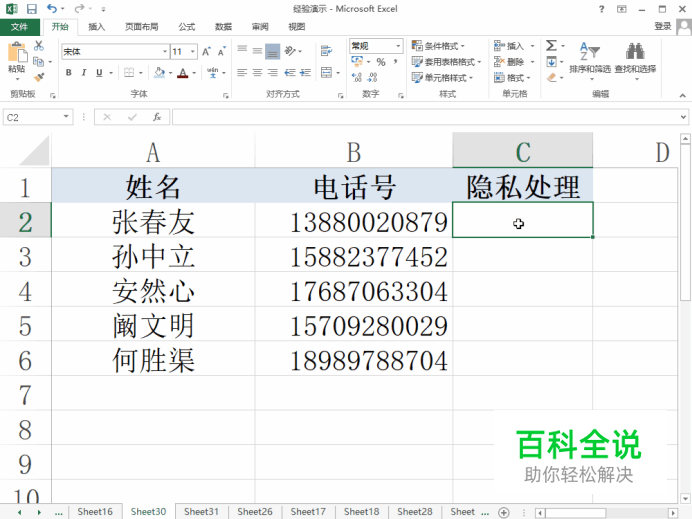Toggle wrap text icon
The height and width of the screenshot is (519, 692).
click(326, 51)
